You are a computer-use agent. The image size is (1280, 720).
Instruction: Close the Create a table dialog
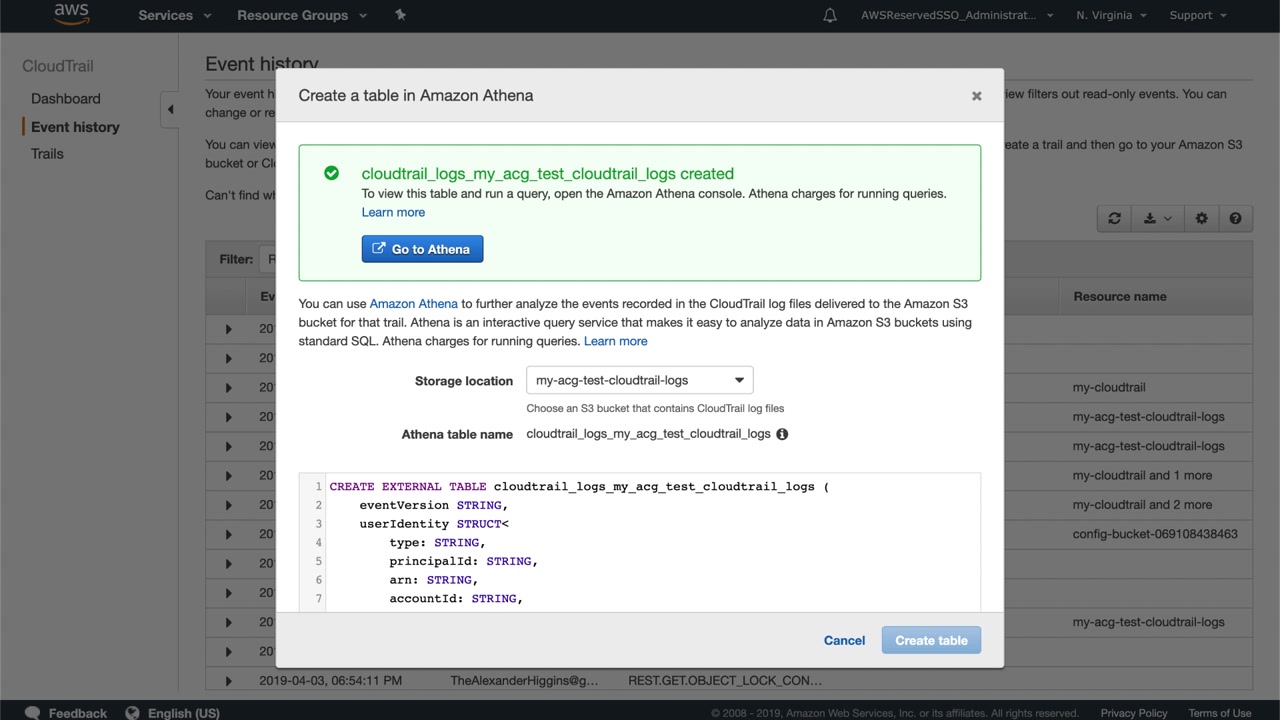976,96
